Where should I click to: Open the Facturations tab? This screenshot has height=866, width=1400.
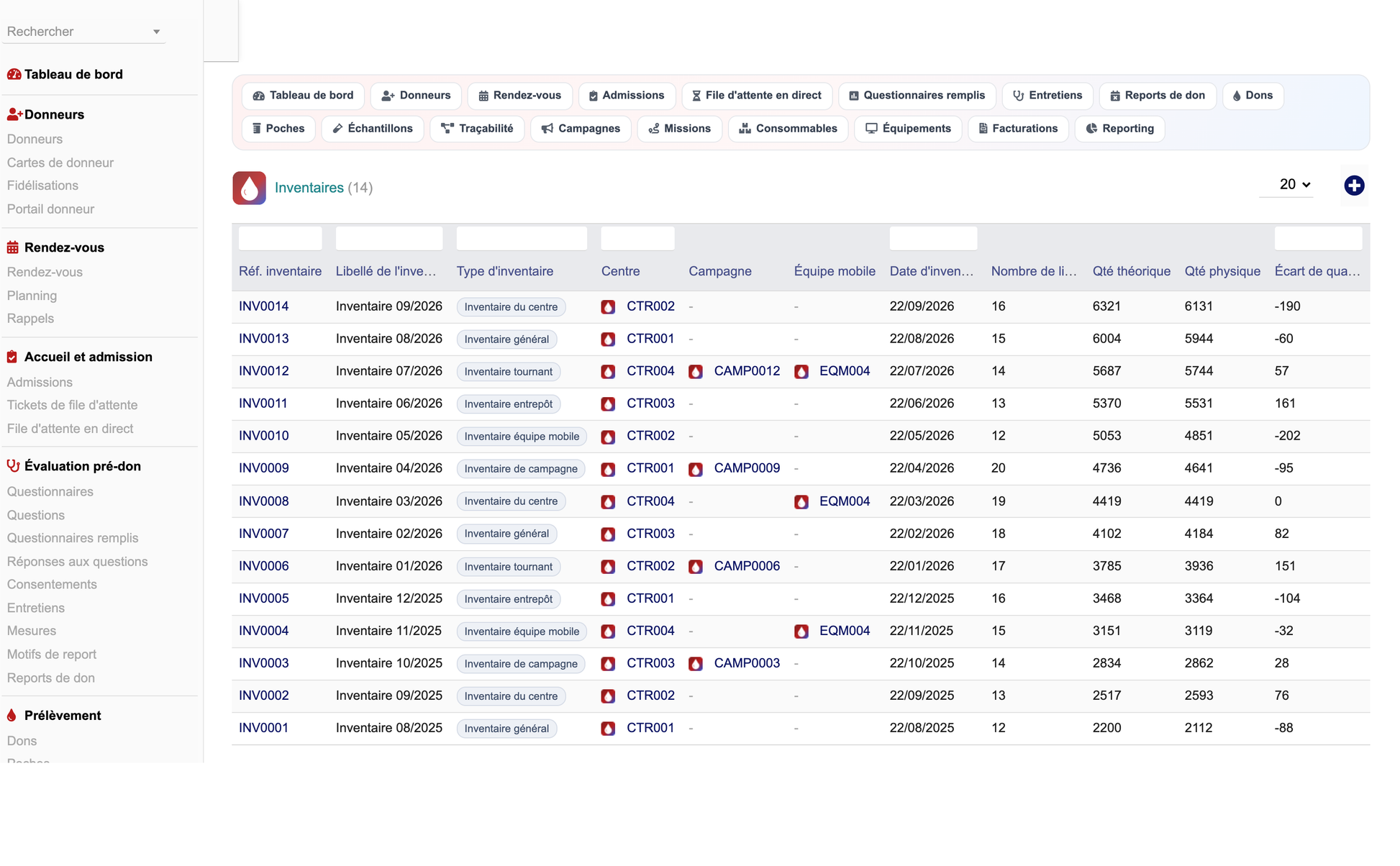click(x=1018, y=129)
